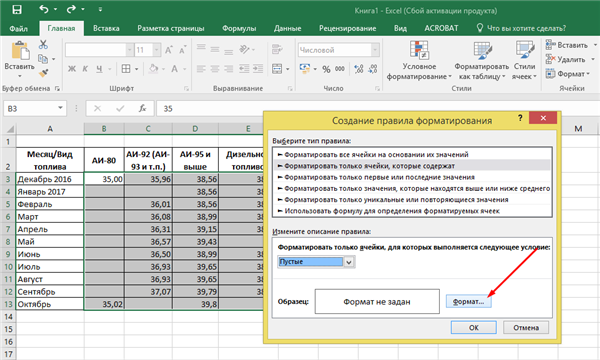Apply accounting number format icon
This screenshot has height=360, width=600.
[x=305, y=69]
